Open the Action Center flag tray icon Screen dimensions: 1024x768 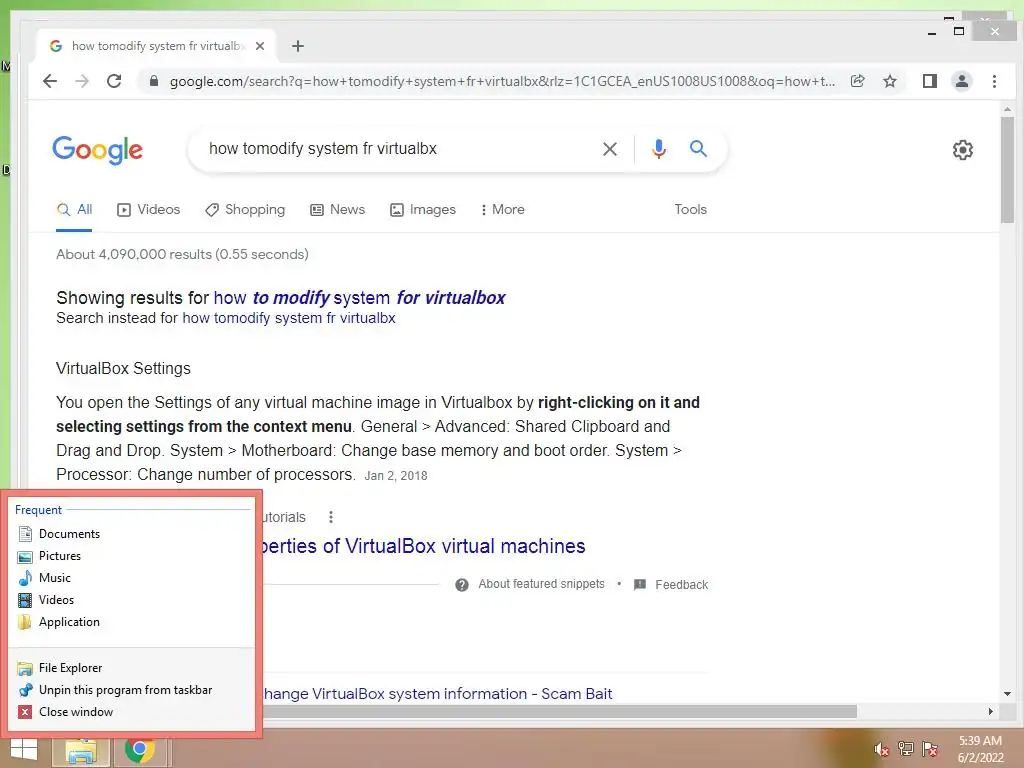929,750
